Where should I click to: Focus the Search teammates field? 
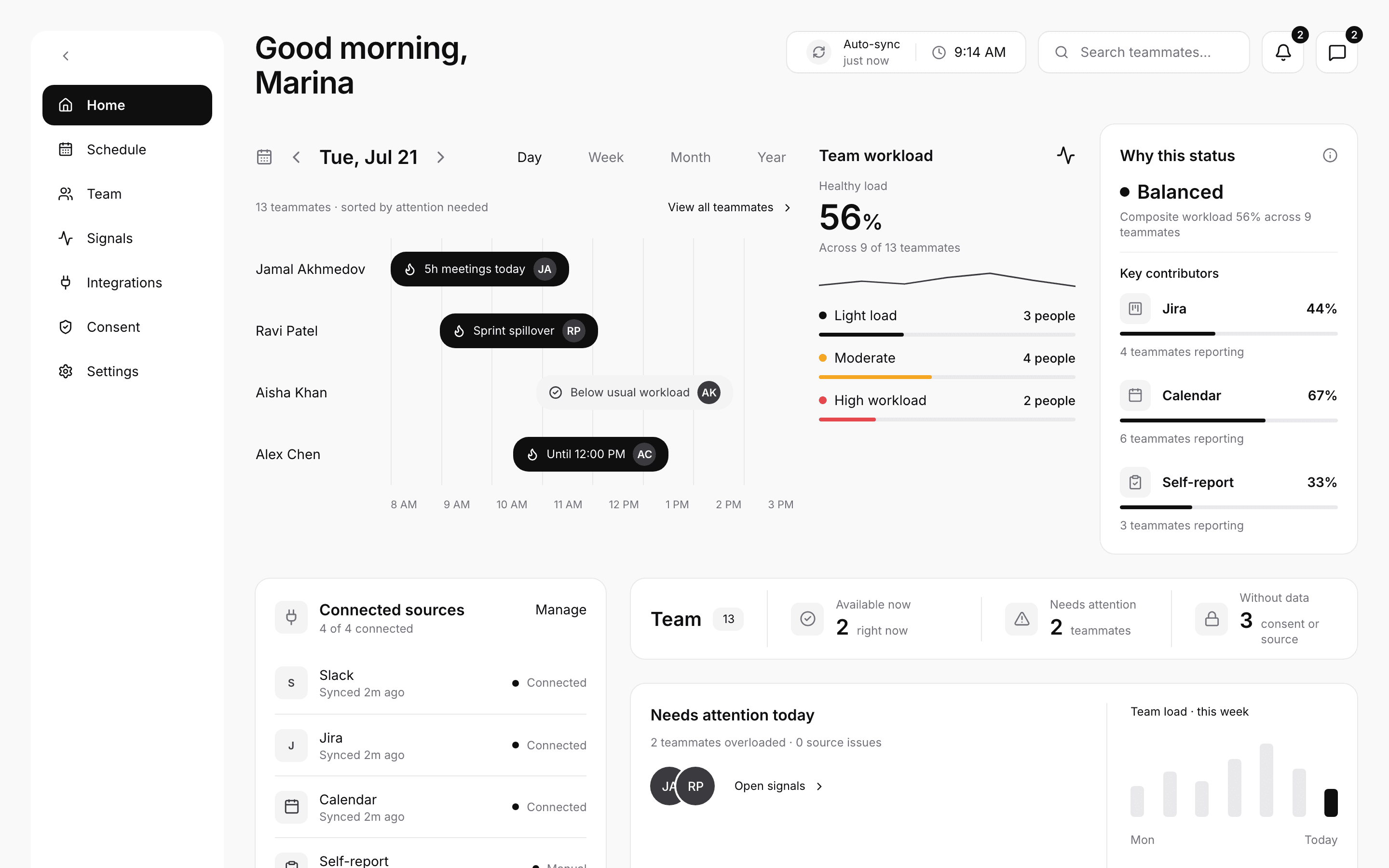click(x=1144, y=52)
